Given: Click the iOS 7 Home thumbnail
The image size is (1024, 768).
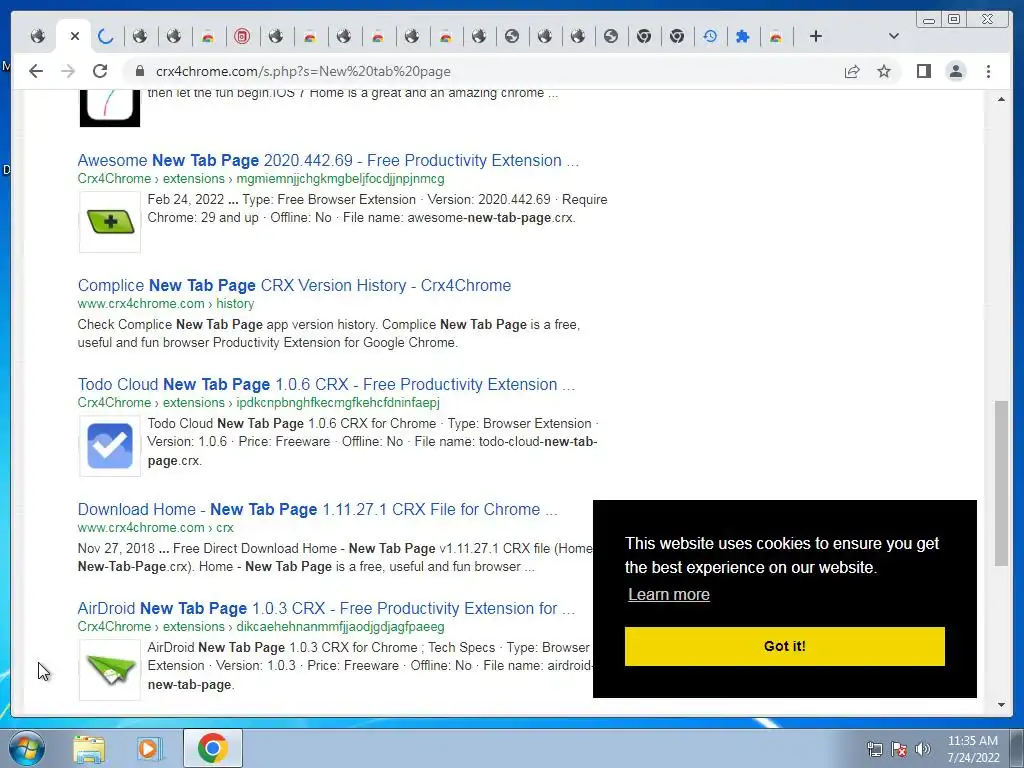Looking at the screenshot, I should pyautogui.click(x=110, y=108).
